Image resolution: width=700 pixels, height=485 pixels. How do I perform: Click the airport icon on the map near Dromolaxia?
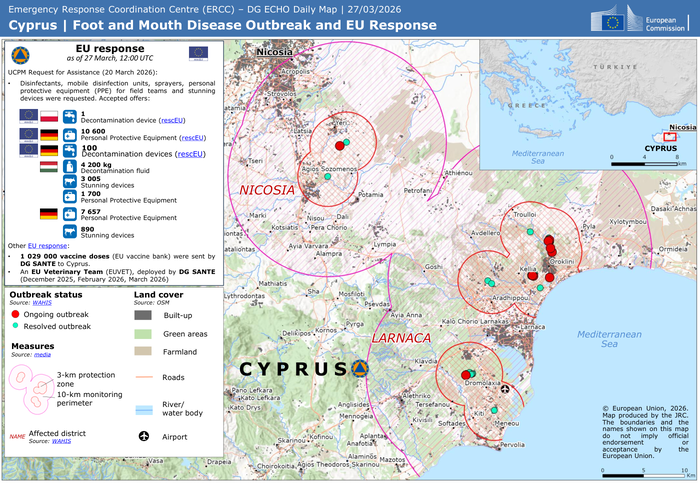click(x=505, y=389)
